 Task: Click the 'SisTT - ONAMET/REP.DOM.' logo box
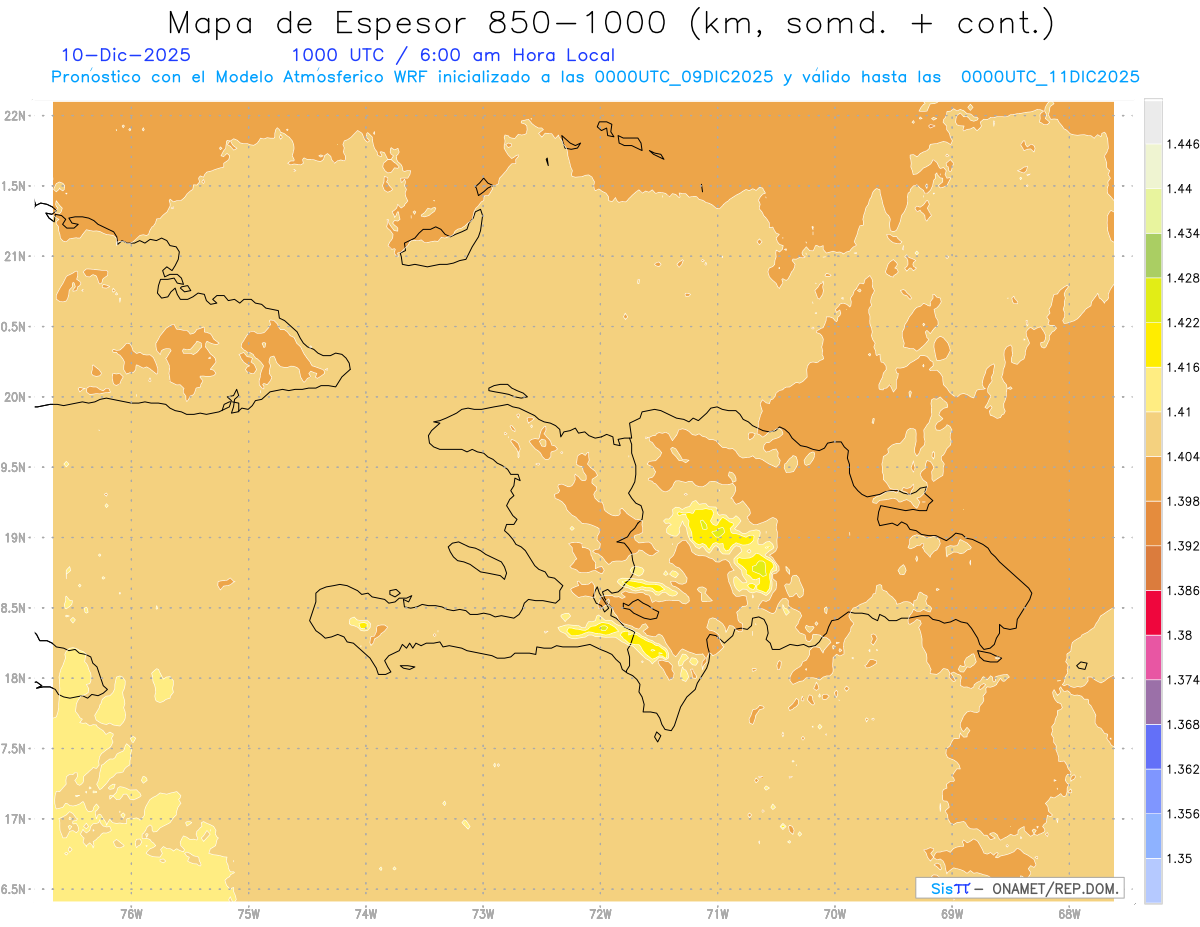pyautogui.click(x=1019, y=888)
